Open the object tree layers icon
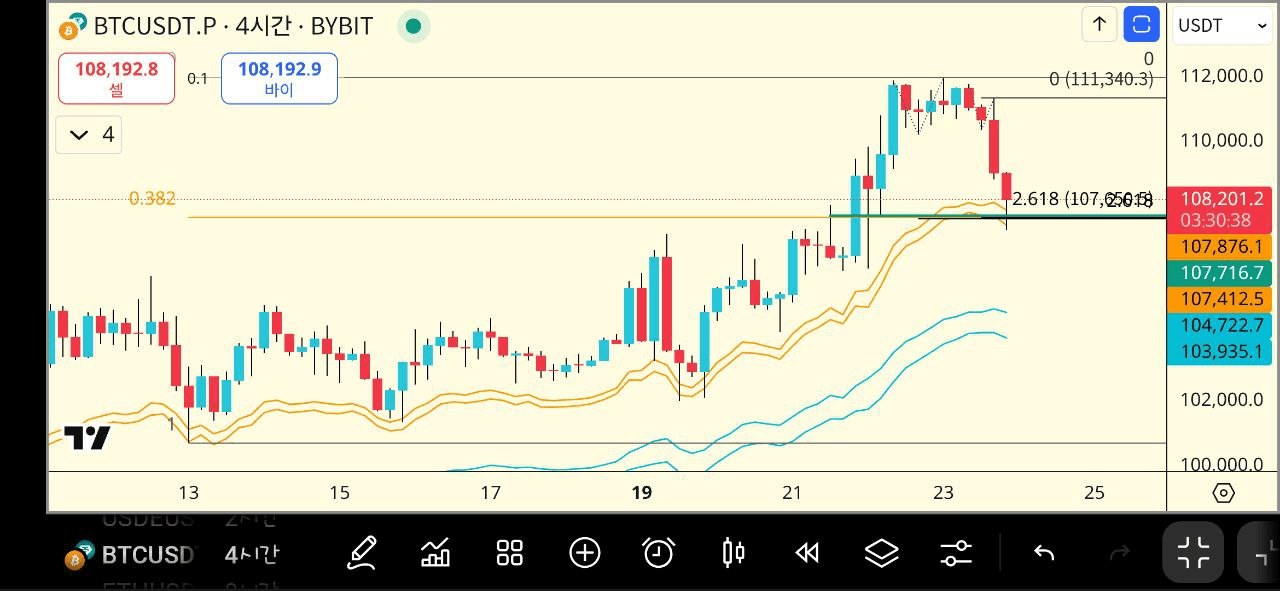The height and width of the screenshot is (591, 1280). coord(881,552)
